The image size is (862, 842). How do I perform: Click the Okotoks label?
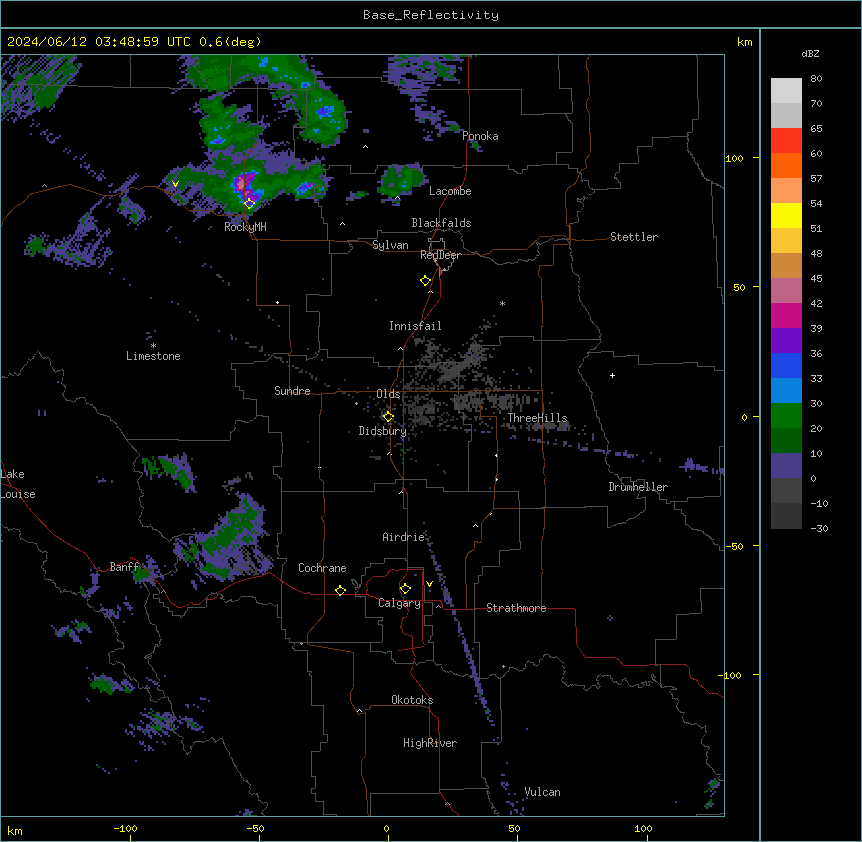coord(412,700)
